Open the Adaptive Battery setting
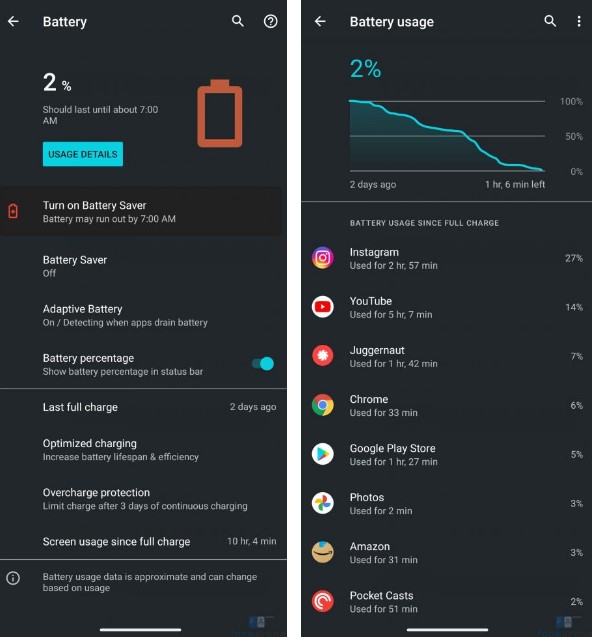592x637 pixels. [143, 315]
